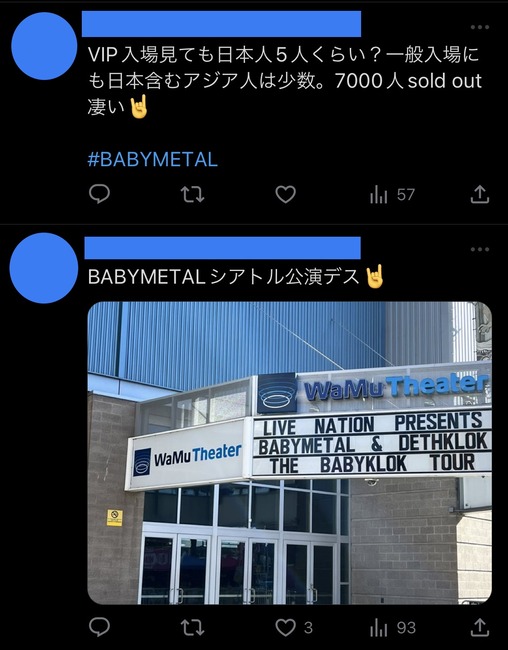Reply to the VIP入場 tweet
This screenshot has height=650, width=508.
pos(100,194)
